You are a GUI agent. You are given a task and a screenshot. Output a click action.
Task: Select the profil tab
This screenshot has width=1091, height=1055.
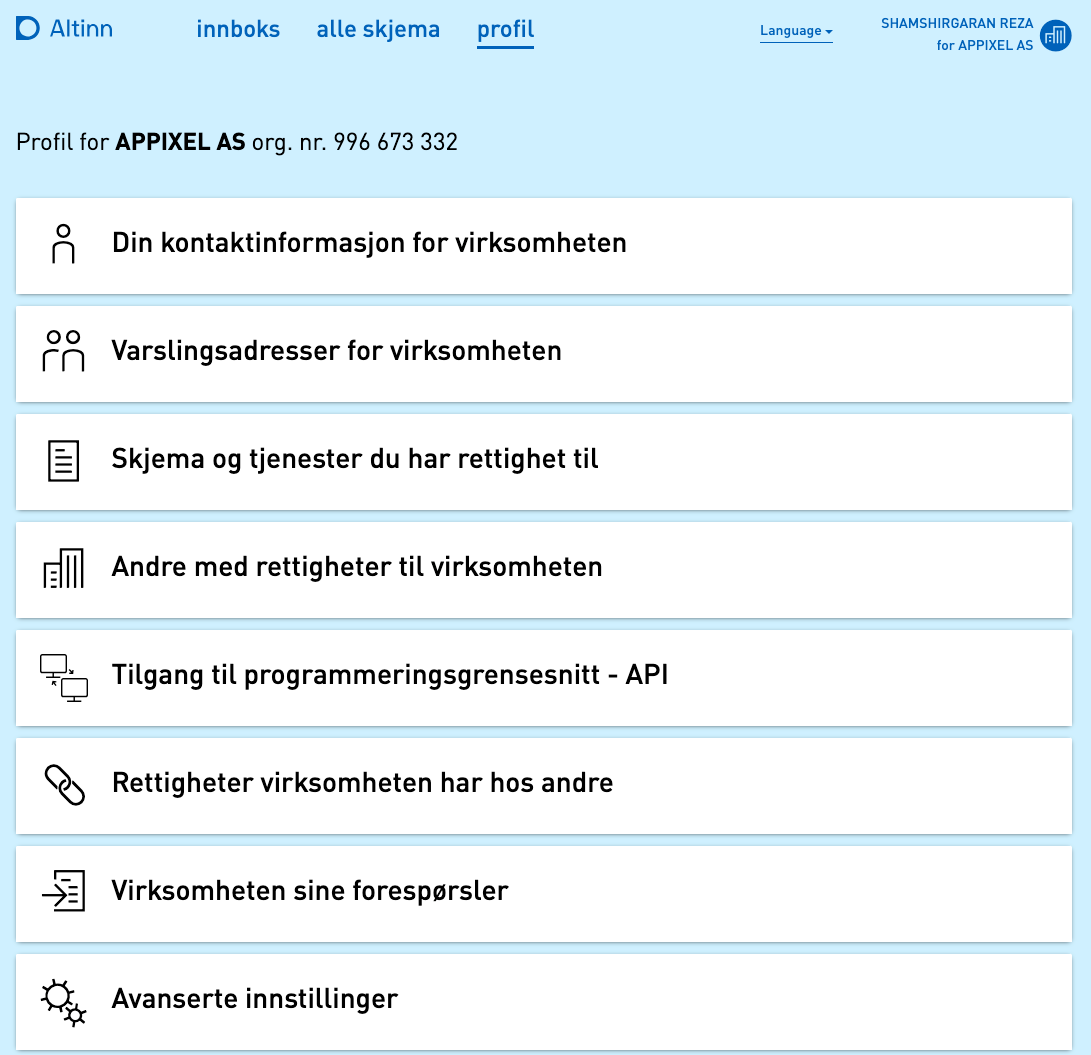coord(505,30)
